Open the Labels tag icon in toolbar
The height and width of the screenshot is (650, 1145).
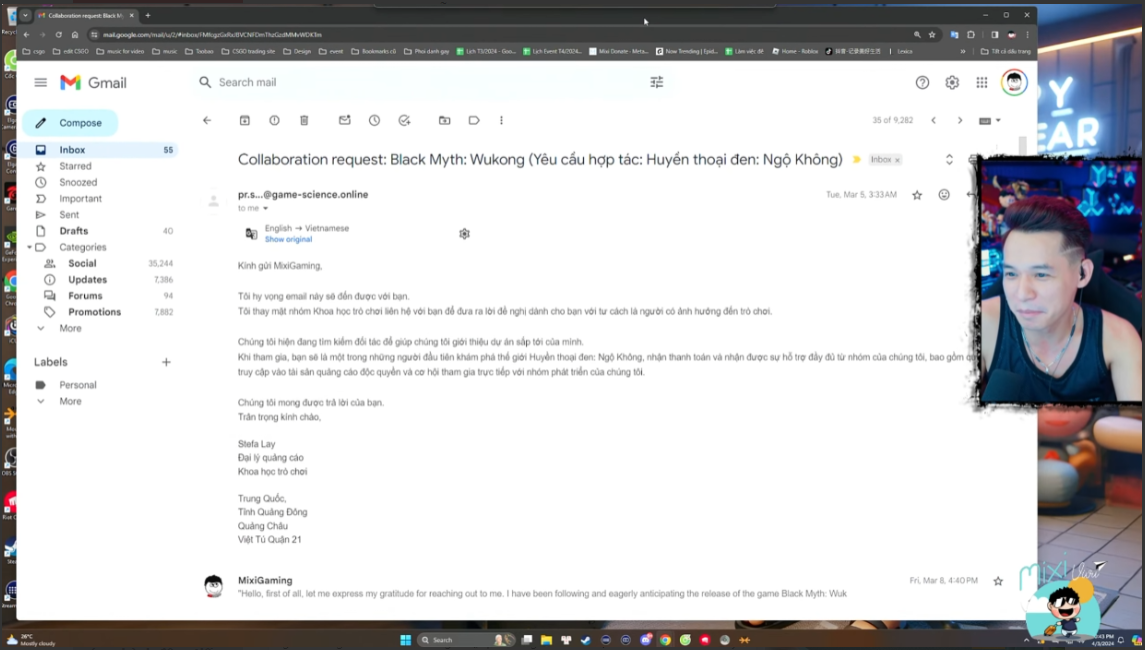(474, 121)
